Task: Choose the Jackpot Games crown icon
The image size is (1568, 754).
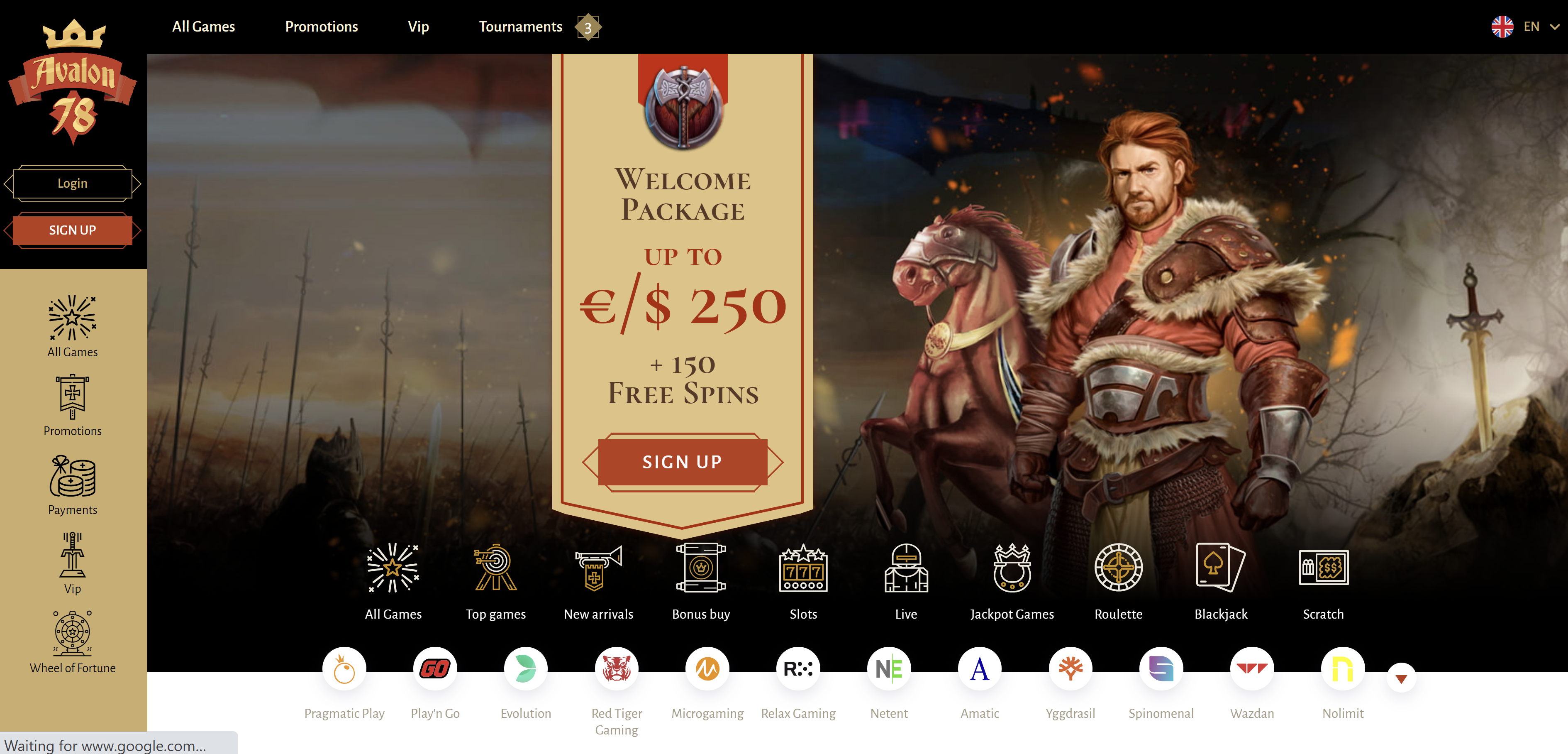Action: [1012, 568]
